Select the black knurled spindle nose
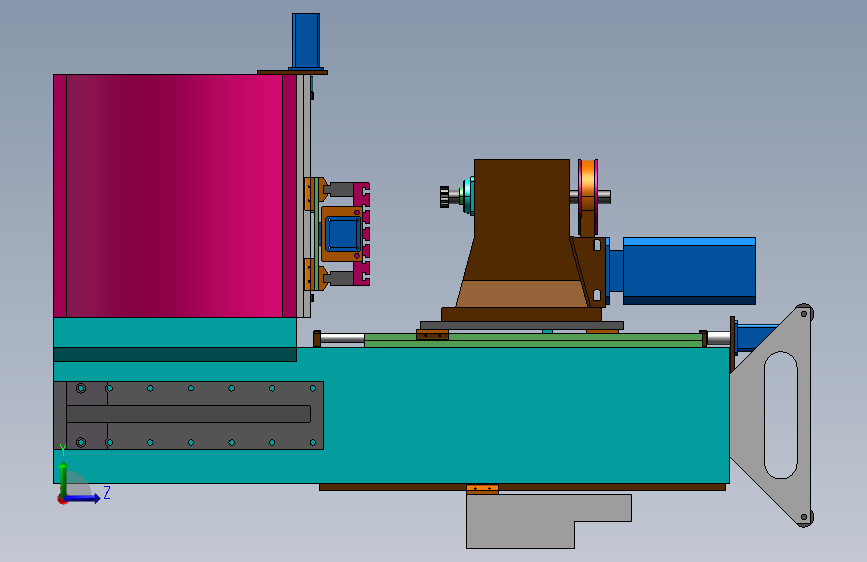Image resolution: width=867 pixels, height=562 pixels. (x=445, y=197)
